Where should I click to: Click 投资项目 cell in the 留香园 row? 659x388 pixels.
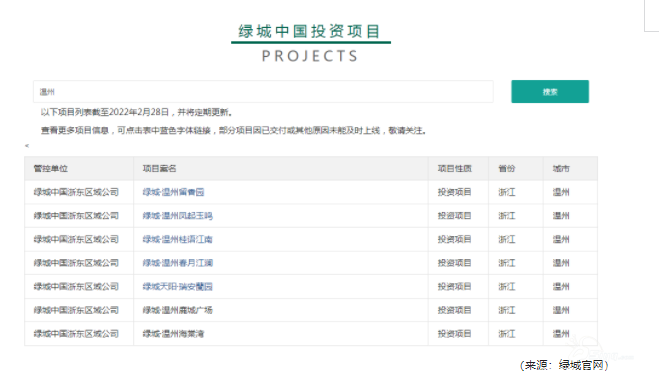pos(454,192)
